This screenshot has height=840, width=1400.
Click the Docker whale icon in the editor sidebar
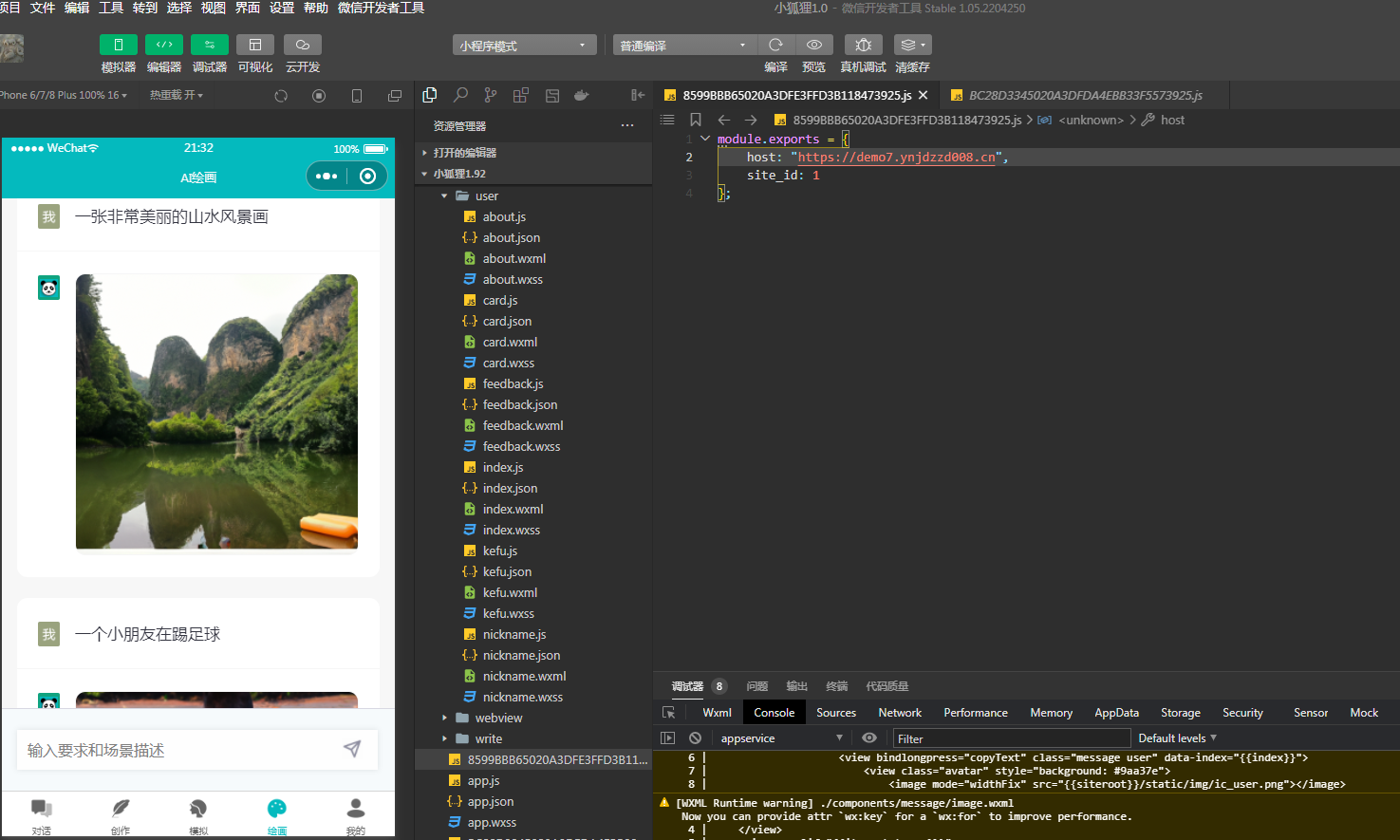pyautogui.click(x=582, y=95)
